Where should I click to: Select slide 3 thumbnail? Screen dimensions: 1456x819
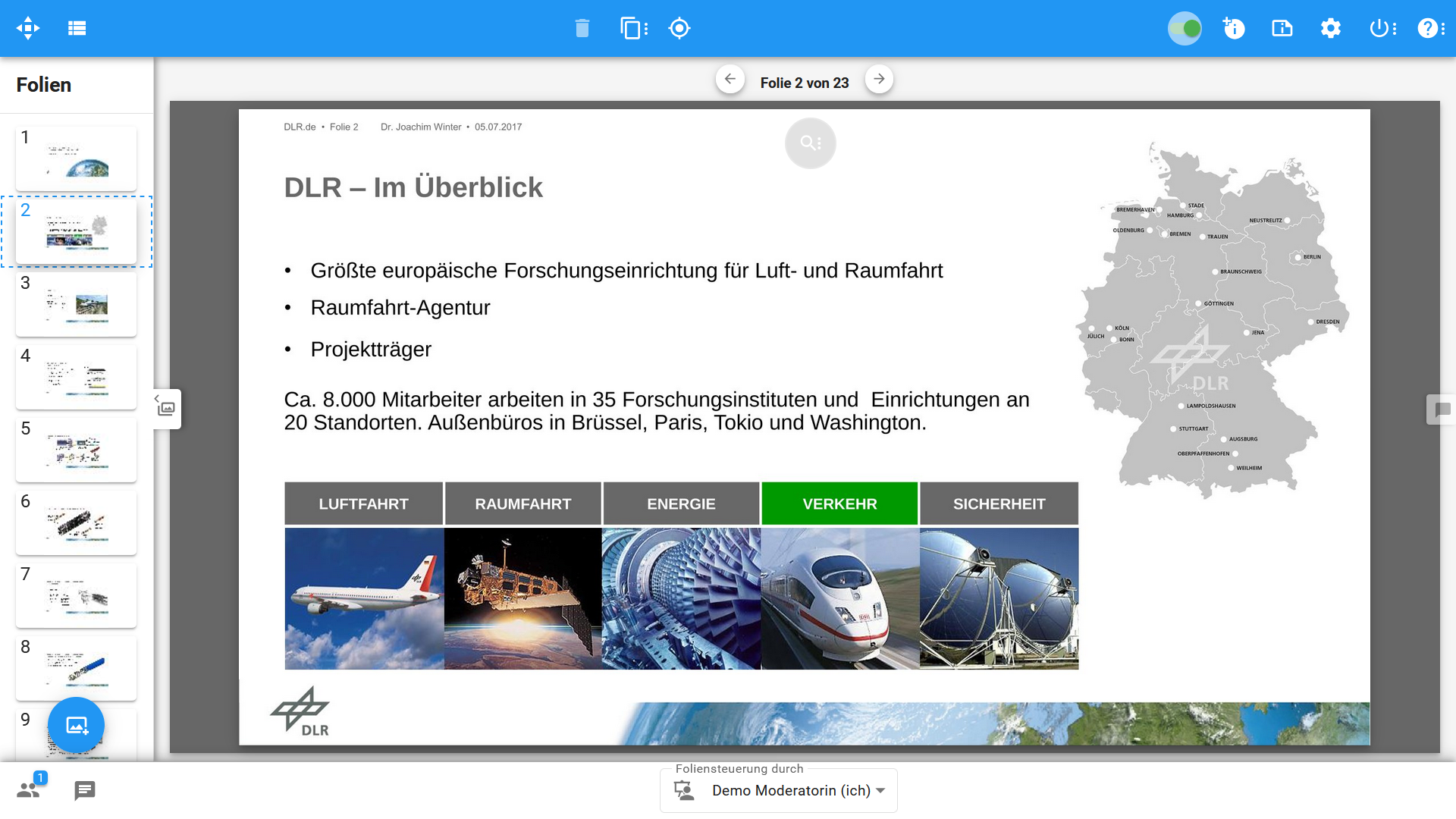click(x=76, y=304)
